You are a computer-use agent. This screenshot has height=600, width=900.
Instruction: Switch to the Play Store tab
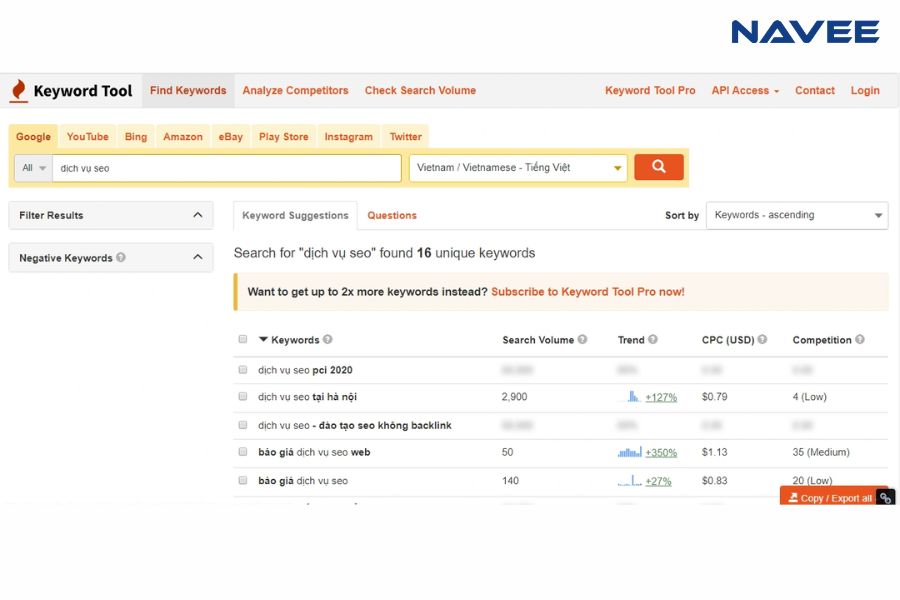(284, 137)
